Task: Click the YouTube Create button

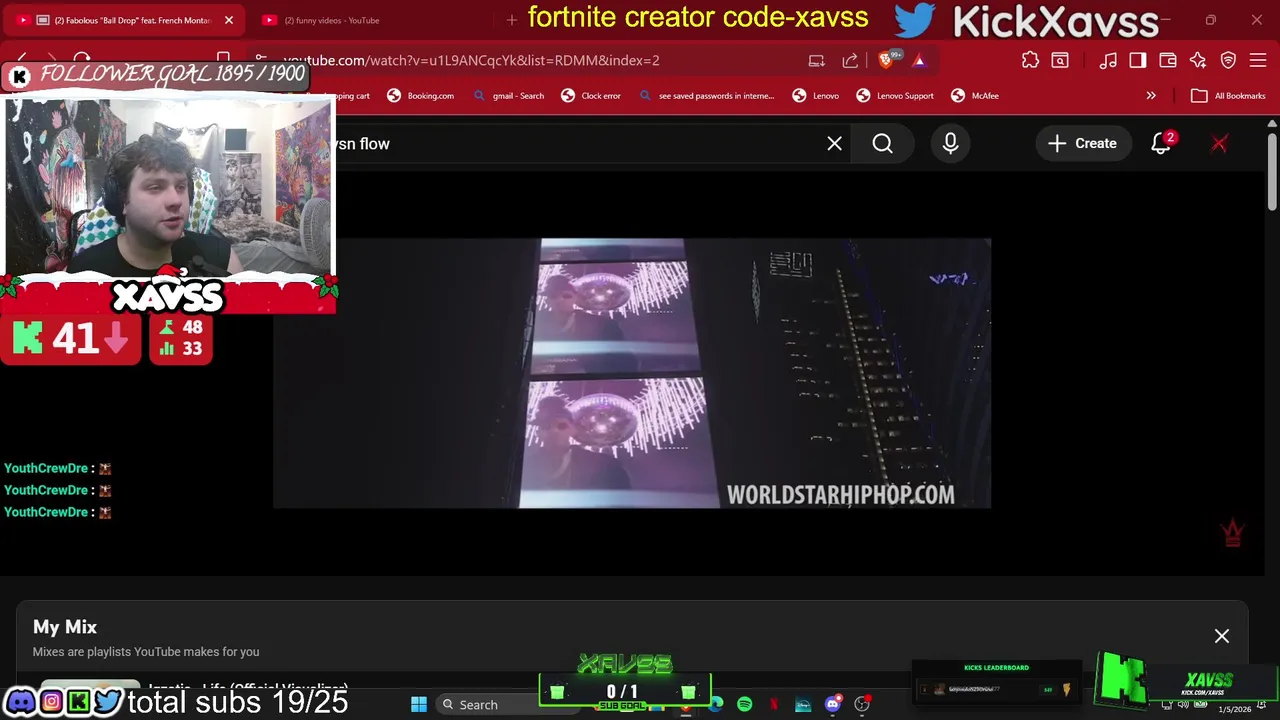Action: click(x=1082, y=144)
